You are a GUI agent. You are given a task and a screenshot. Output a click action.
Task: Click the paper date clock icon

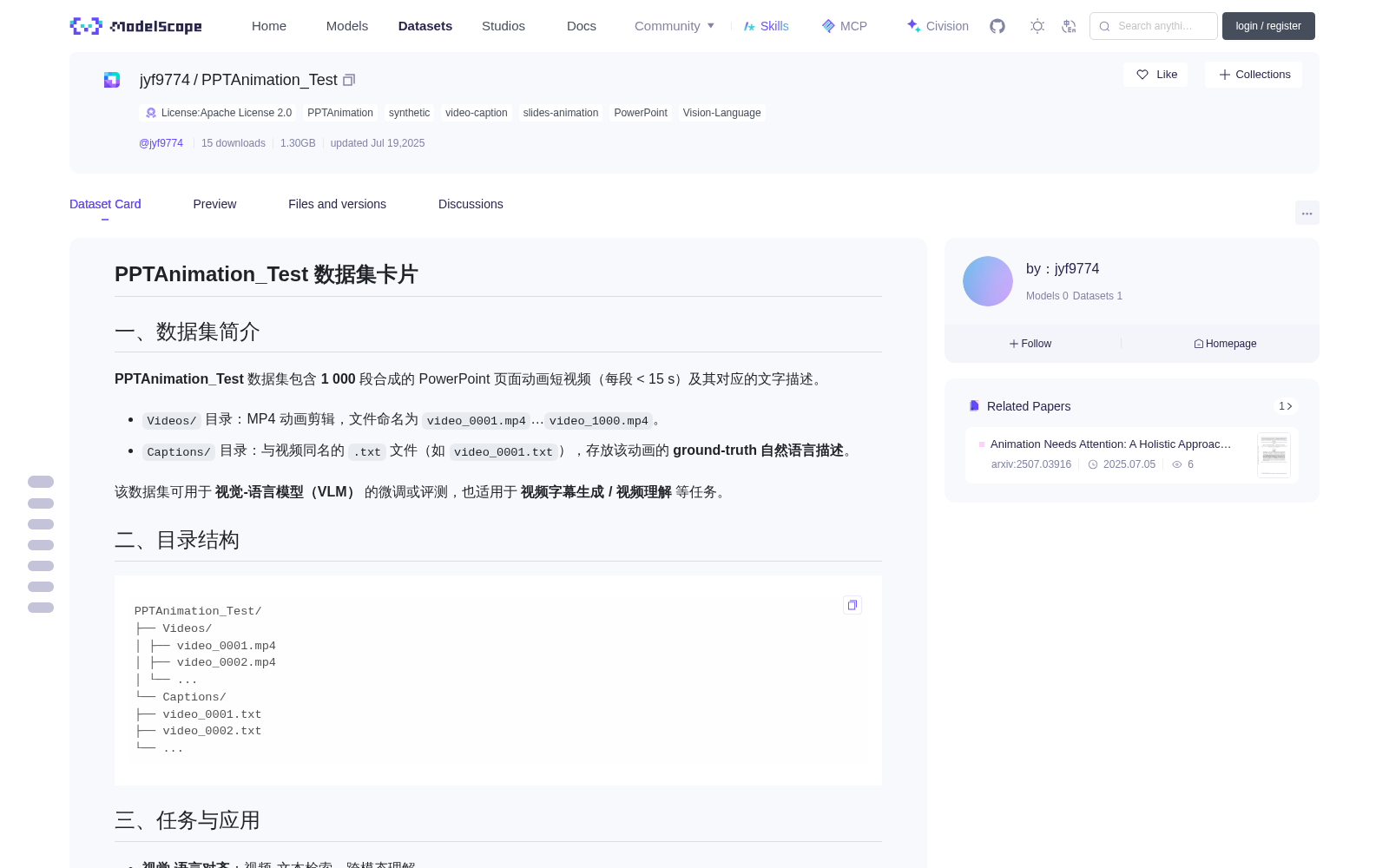[x=1094, y=464]
